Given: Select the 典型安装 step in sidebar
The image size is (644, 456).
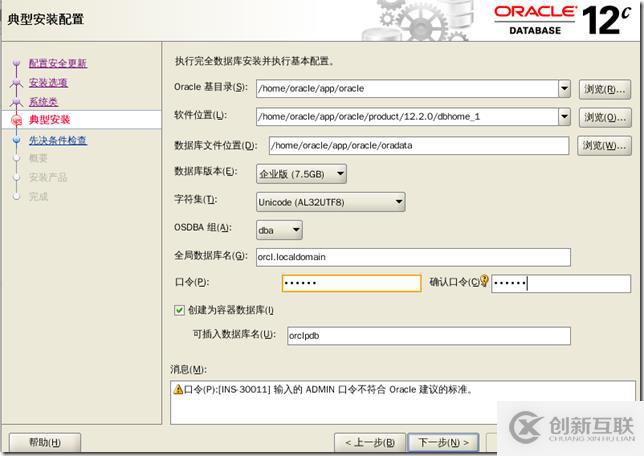Looking at the screenshot, I should click(x=49, y=120).
